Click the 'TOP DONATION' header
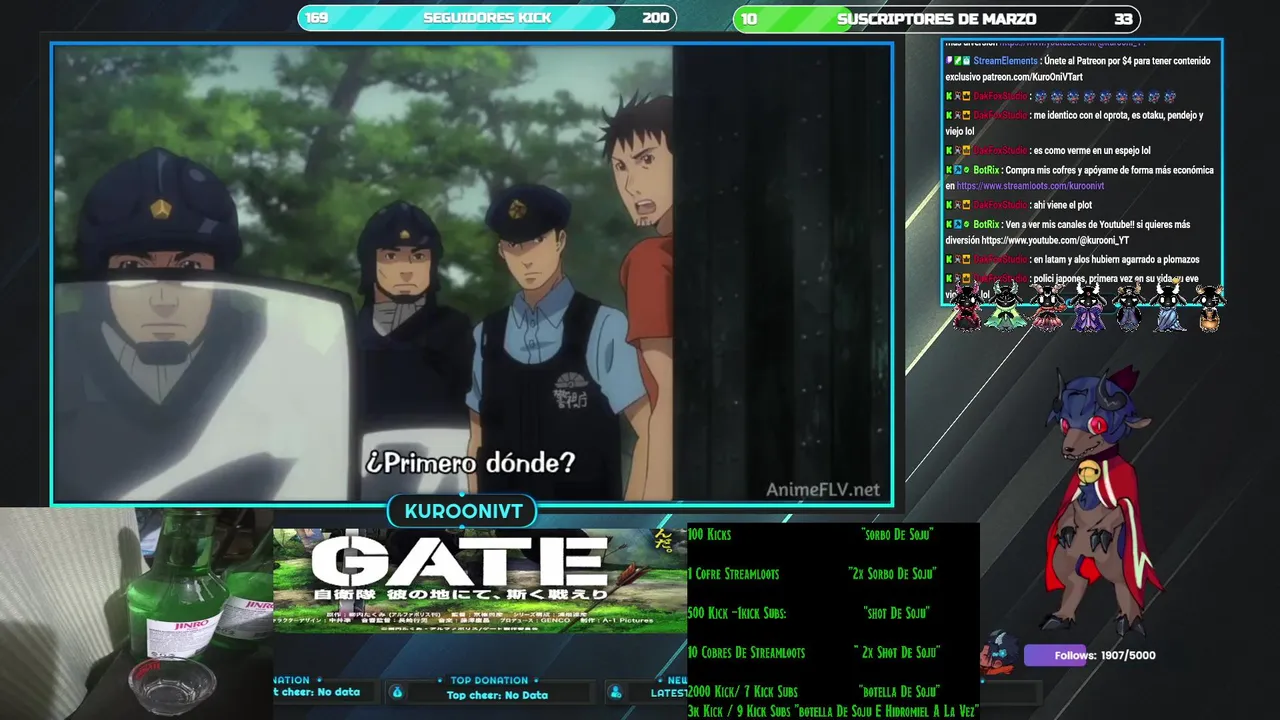This screenshot has height=720, width=1280. 489,681
